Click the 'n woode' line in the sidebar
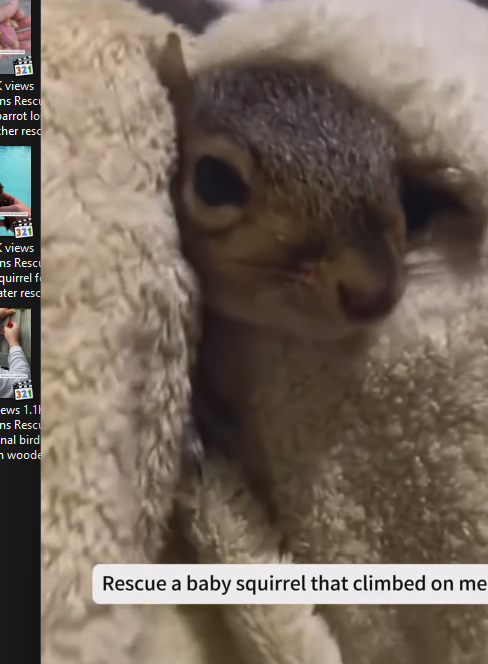 click(x=20, y=455)
